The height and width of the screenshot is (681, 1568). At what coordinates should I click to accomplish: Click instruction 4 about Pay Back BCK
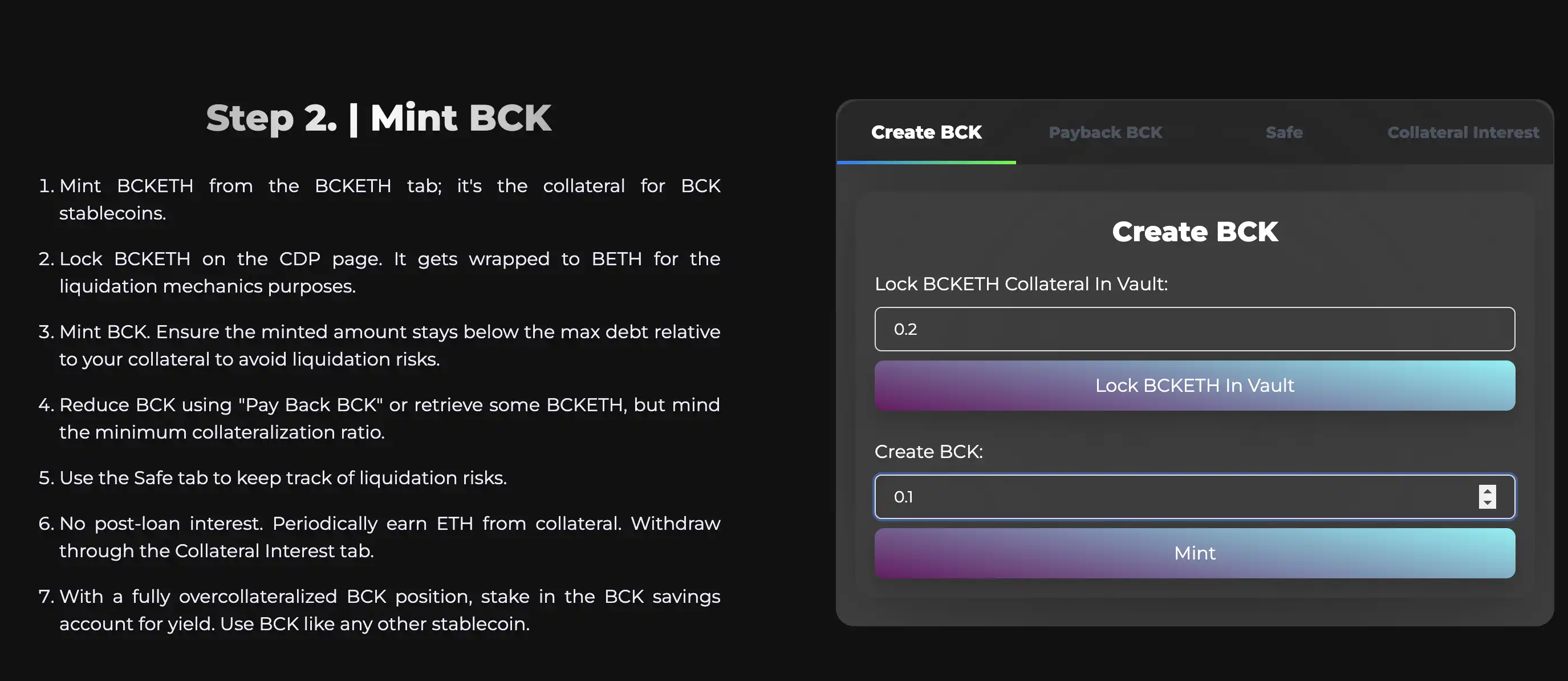(379, 418)
